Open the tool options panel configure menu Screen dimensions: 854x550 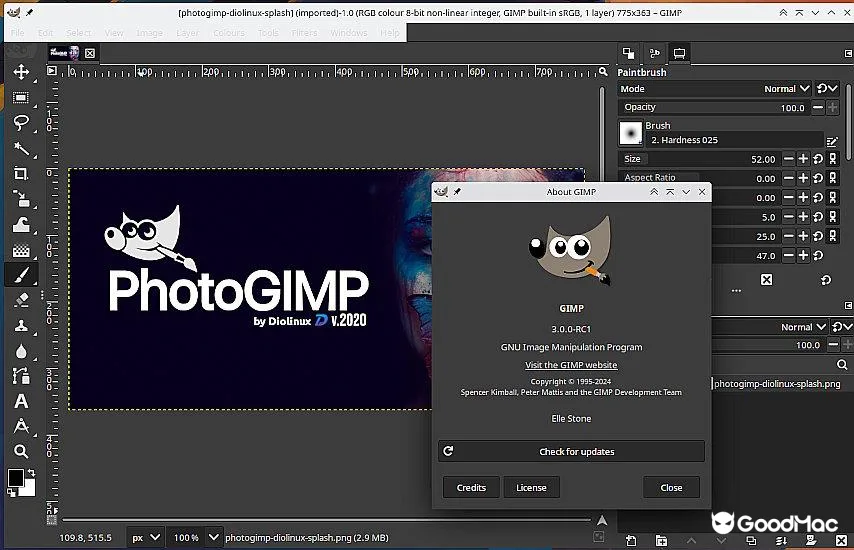(848, 53)
